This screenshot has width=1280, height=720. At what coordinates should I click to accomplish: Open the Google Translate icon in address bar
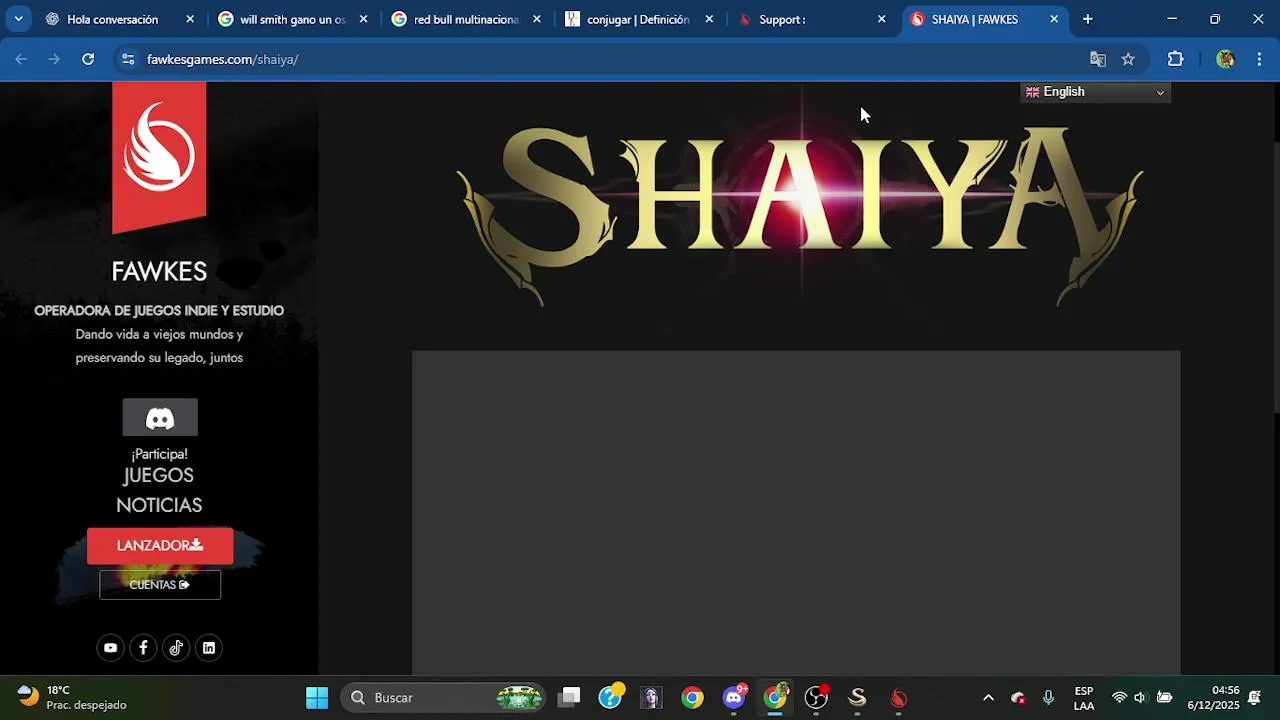1098,59
